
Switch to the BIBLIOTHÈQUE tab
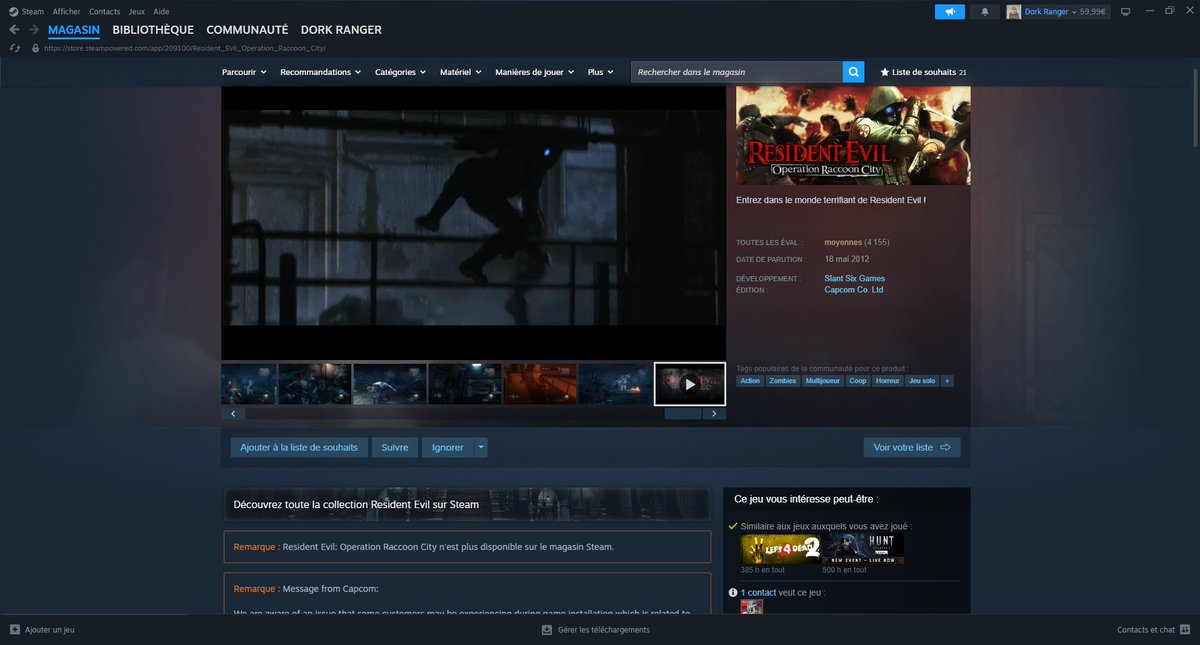[153, 30]
